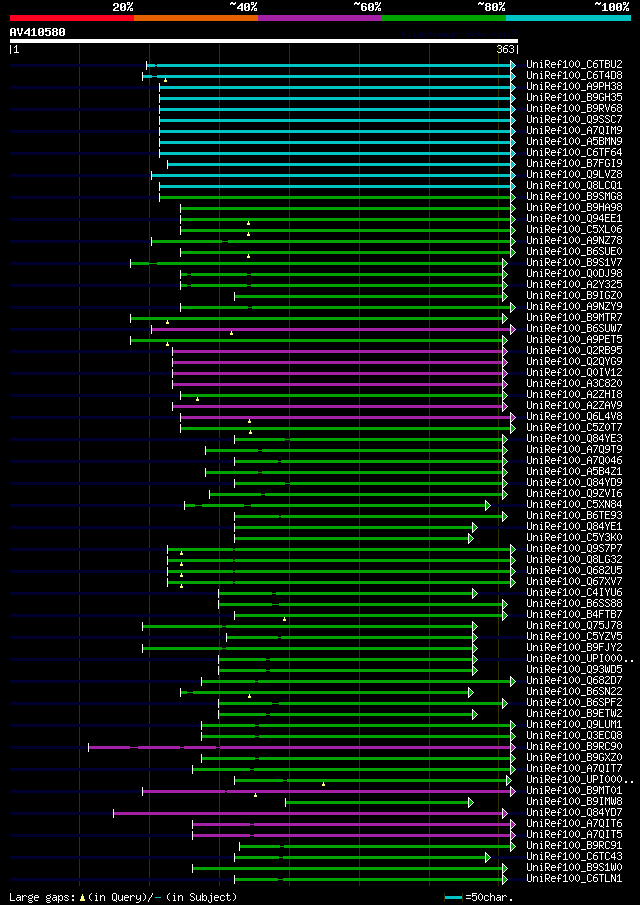Select the UniRef100_Q75J78 label
The image size is (640, 905).
(x=574, y=626)
